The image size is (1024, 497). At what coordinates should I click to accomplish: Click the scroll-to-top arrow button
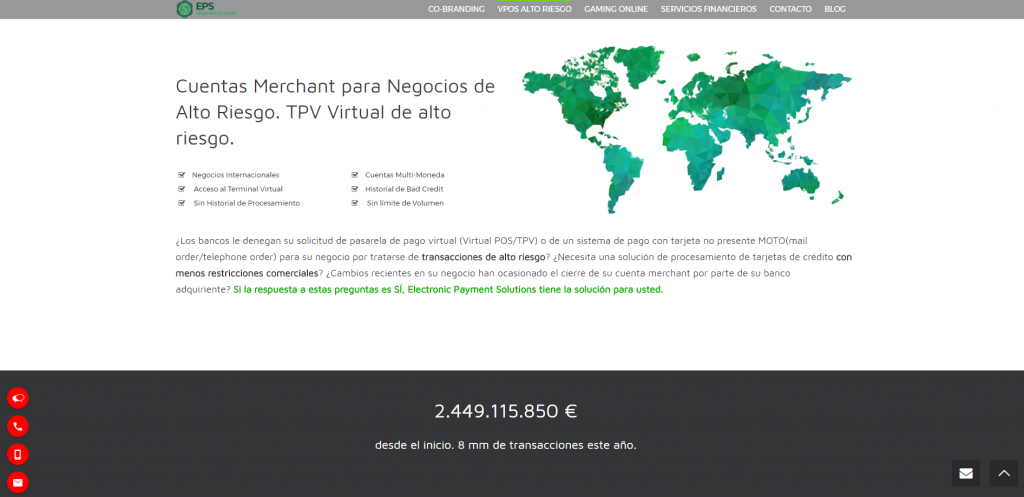pos(1003,473)
